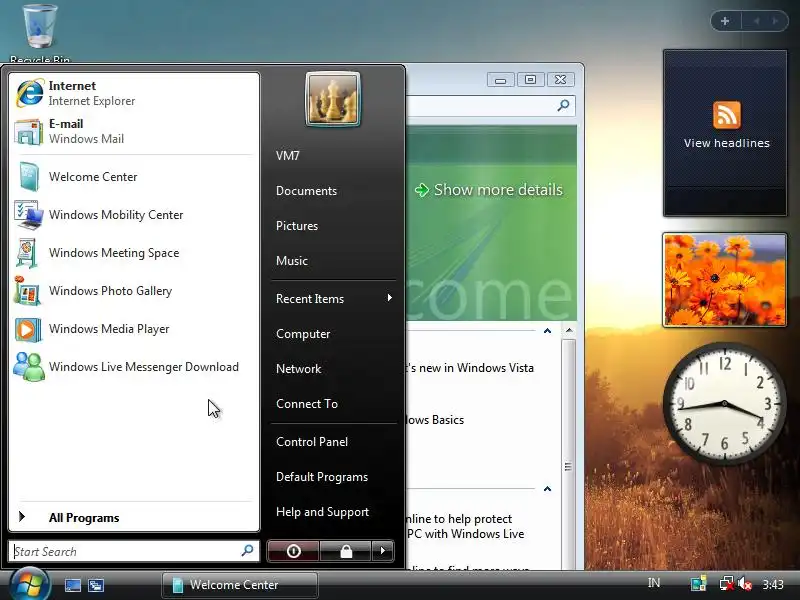The height and width of the screenshot is (600, 800).
Task: Collapse the second Welcome Center section chevron
Action: (547, 489)
